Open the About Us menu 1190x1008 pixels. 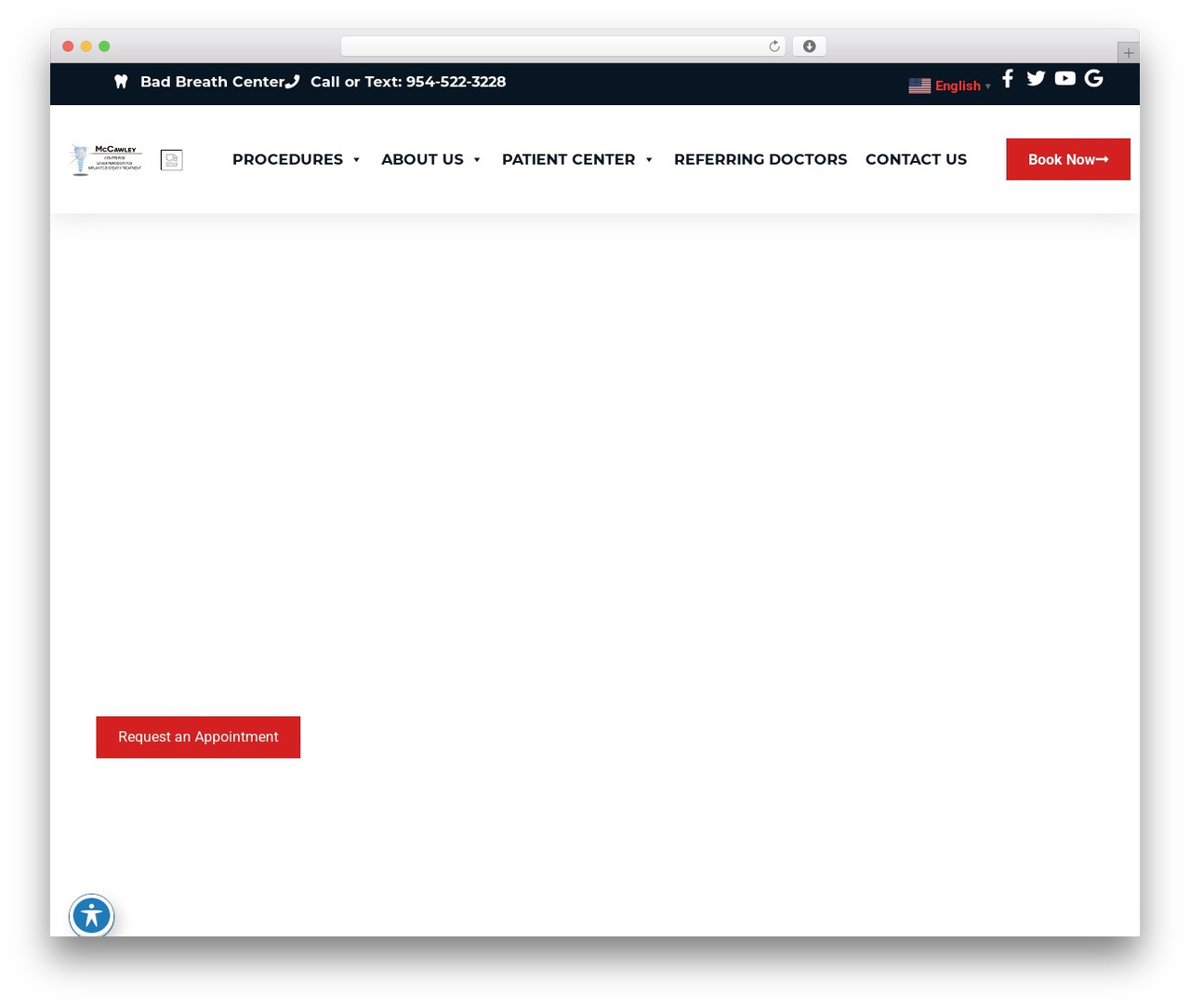tap(422, 160)
